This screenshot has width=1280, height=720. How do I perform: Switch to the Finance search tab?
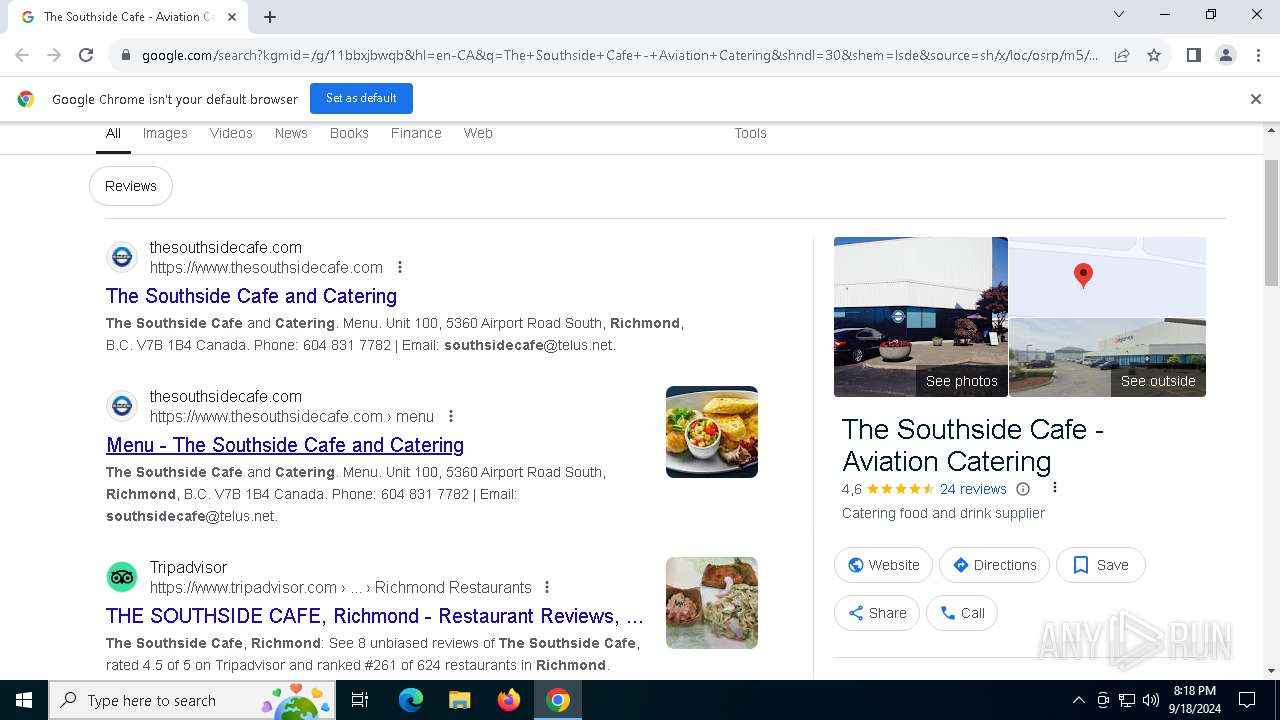416,133
